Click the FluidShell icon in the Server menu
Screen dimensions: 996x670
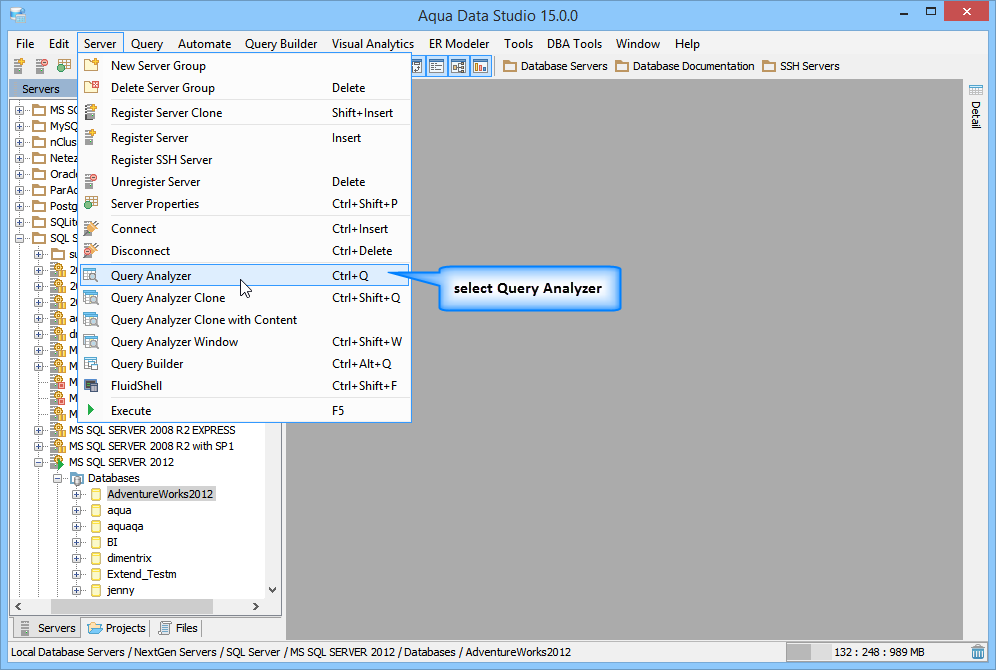tap(91, 385)
